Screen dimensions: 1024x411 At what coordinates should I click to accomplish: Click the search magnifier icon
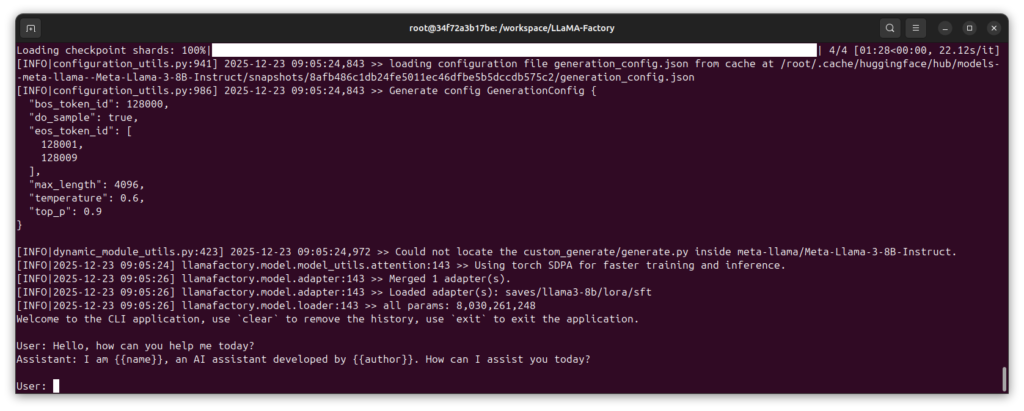[x=890, y=28]
